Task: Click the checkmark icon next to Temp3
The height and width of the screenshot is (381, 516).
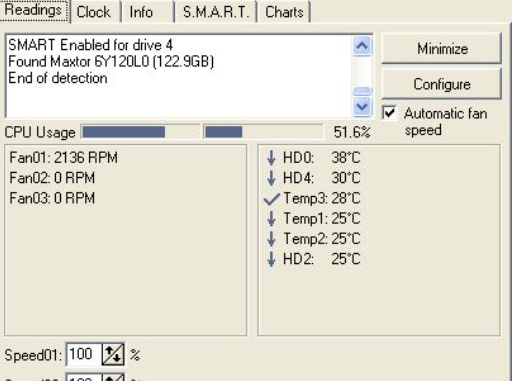Action: click(x=271, y=199)
